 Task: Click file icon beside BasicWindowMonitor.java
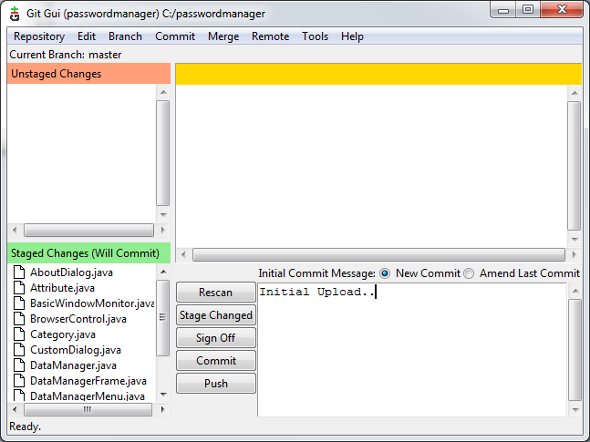click(19, 303)
